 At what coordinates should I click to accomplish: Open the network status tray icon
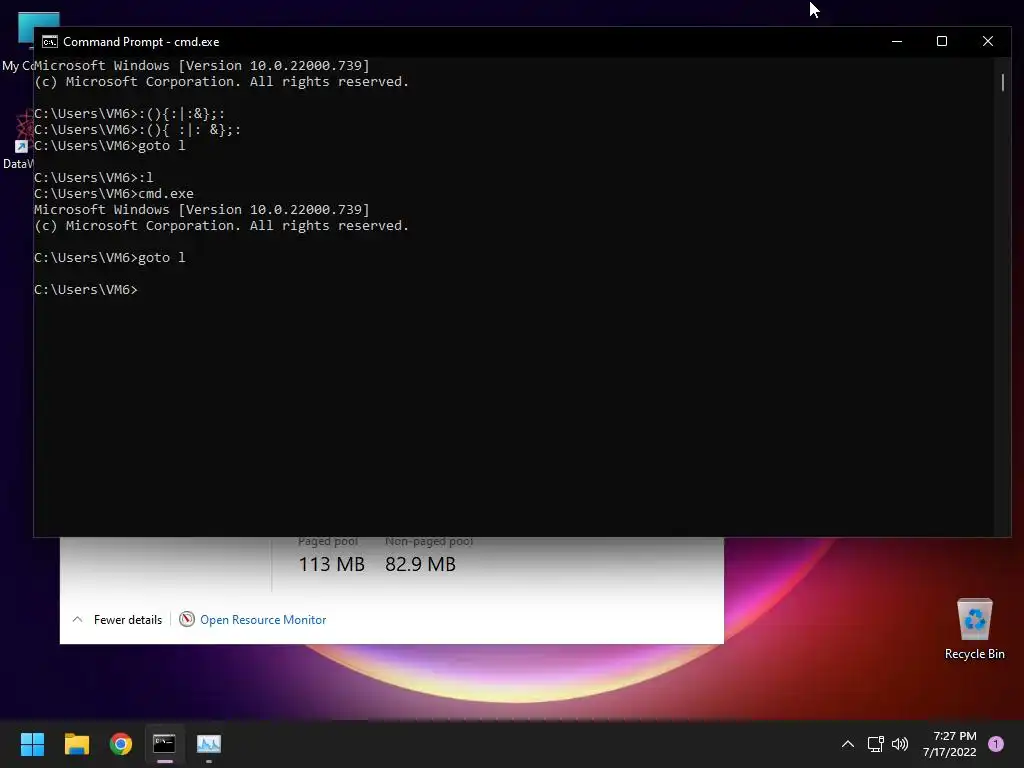click(x=875, y=744)
